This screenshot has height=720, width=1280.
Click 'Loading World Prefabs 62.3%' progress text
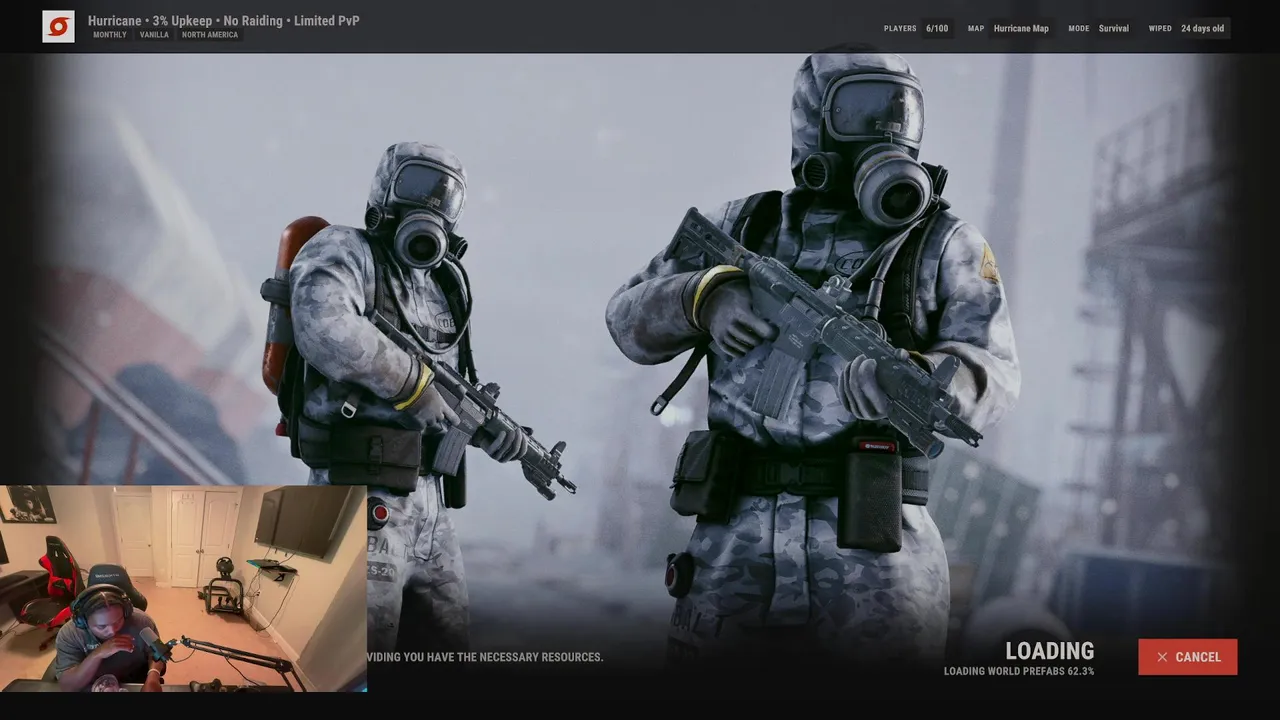point(1019,671)
